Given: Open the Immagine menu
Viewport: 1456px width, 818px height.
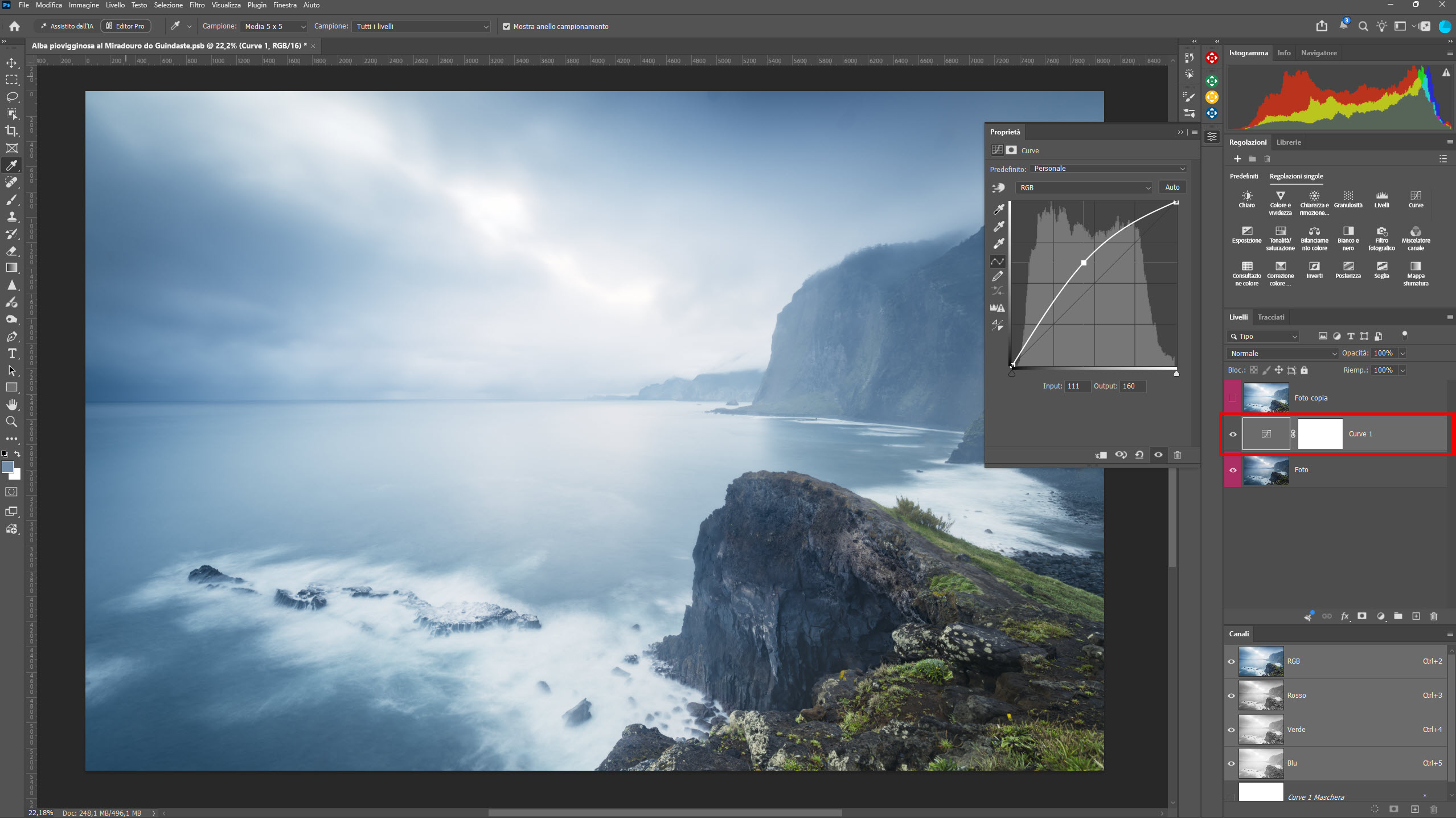Looking at the screenshot, I should (x=84, y=5).
